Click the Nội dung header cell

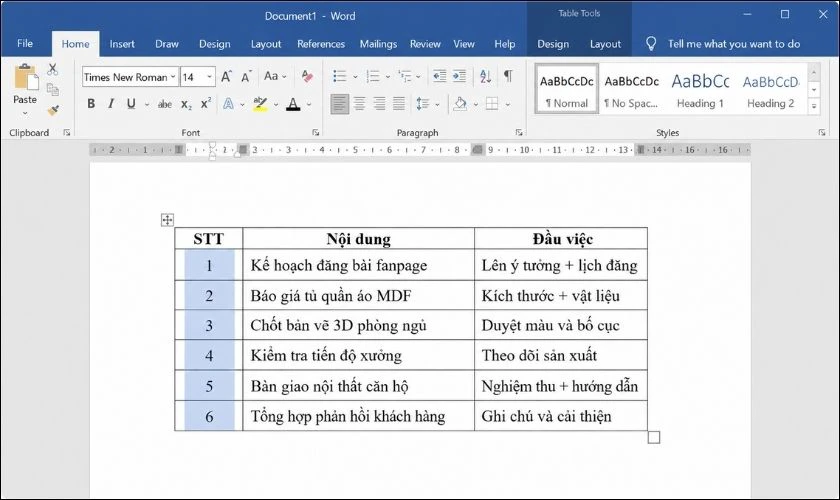[x=358, y=238]
